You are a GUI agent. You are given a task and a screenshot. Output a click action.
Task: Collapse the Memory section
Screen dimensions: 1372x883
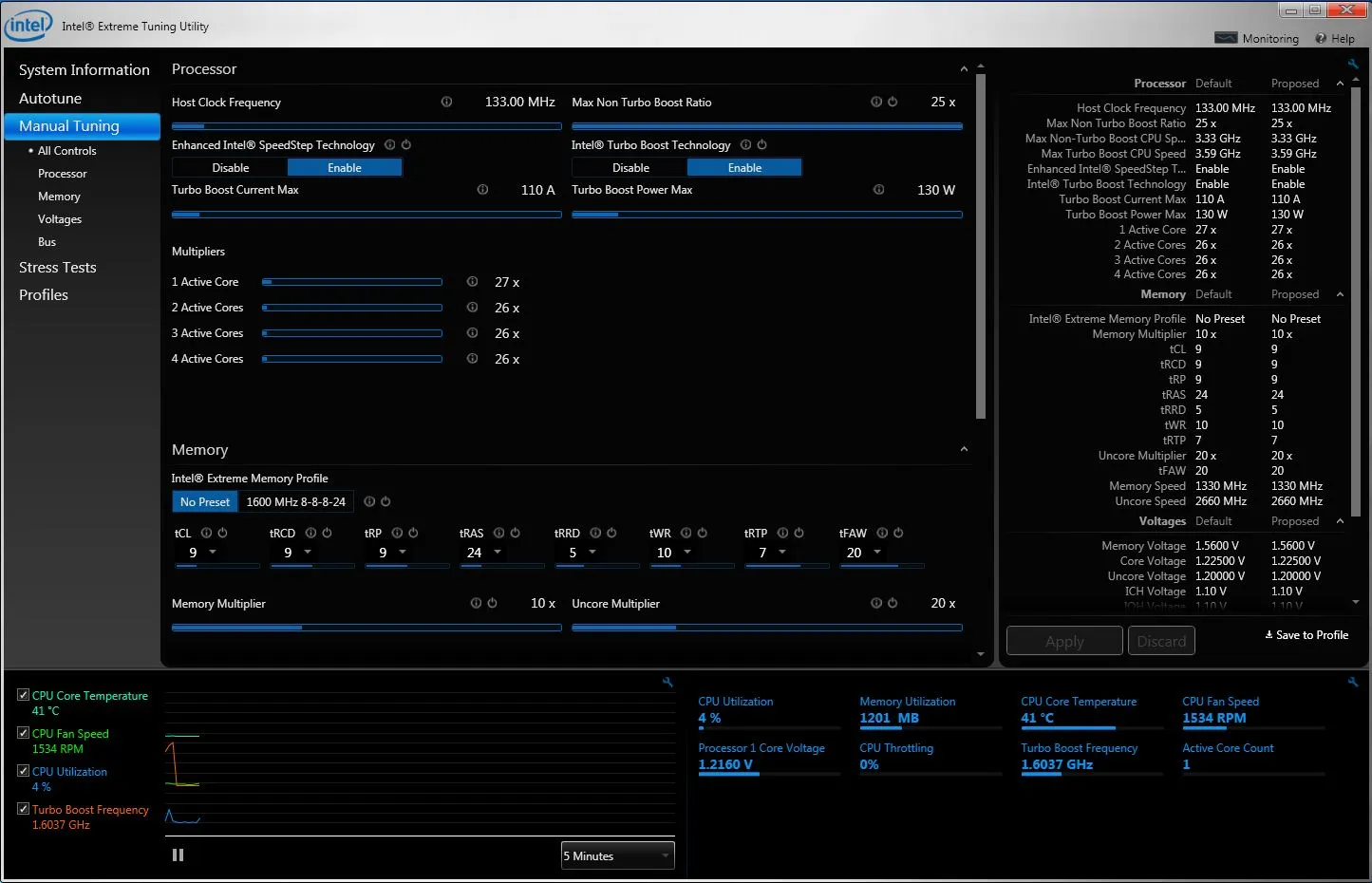coord(964,450)
